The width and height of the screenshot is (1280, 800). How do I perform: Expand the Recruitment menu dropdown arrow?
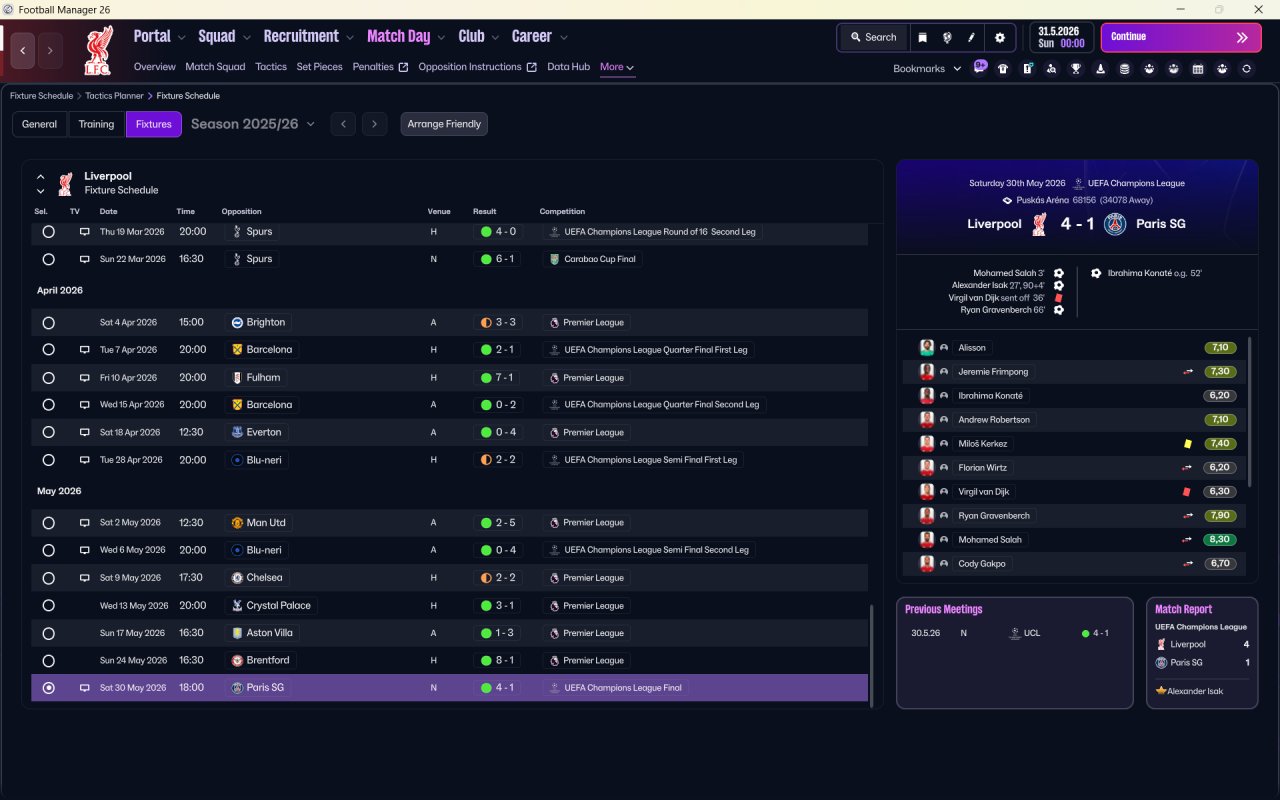tap(350, 38)
